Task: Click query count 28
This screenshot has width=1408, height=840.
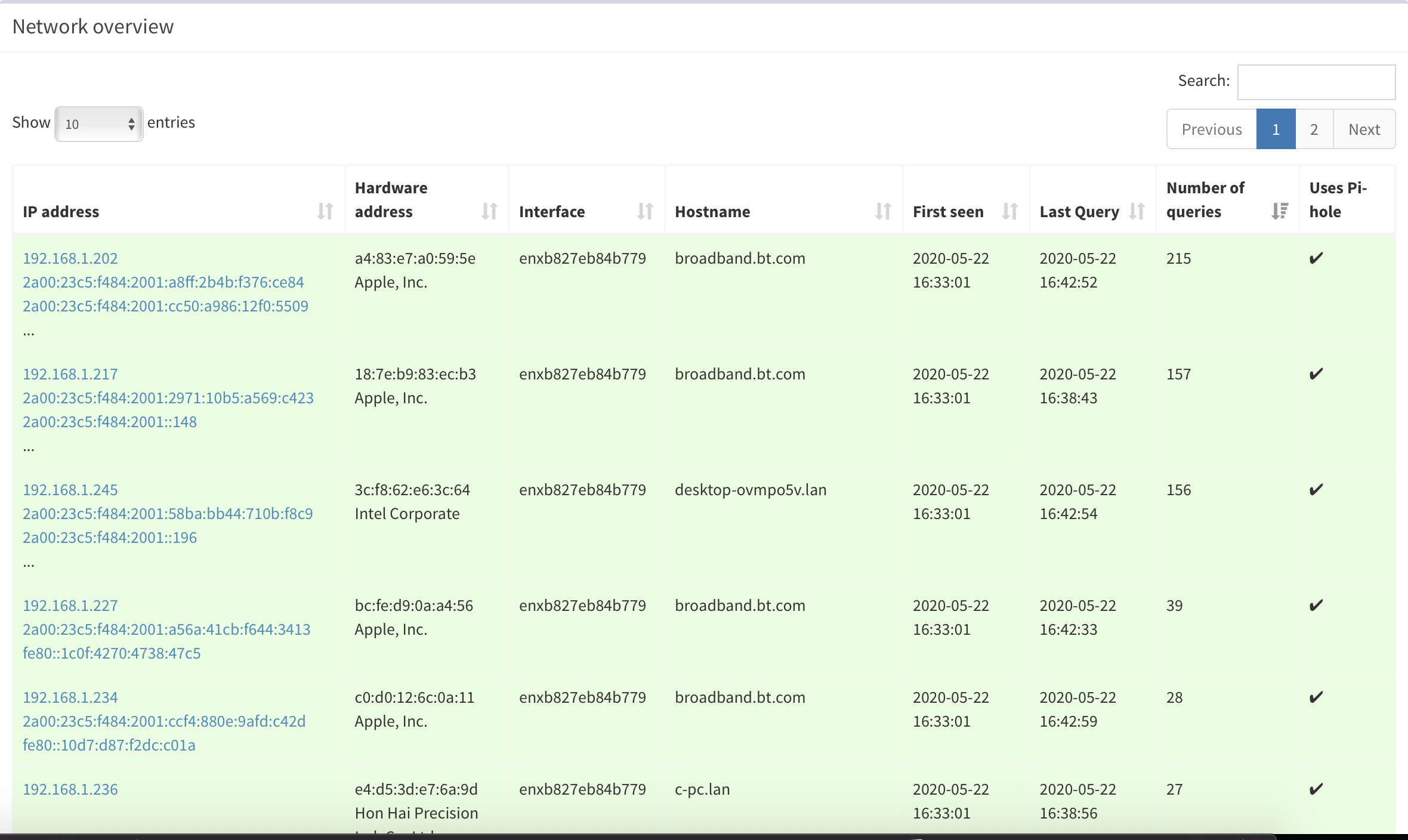Action: click(x=1174, y=697)
